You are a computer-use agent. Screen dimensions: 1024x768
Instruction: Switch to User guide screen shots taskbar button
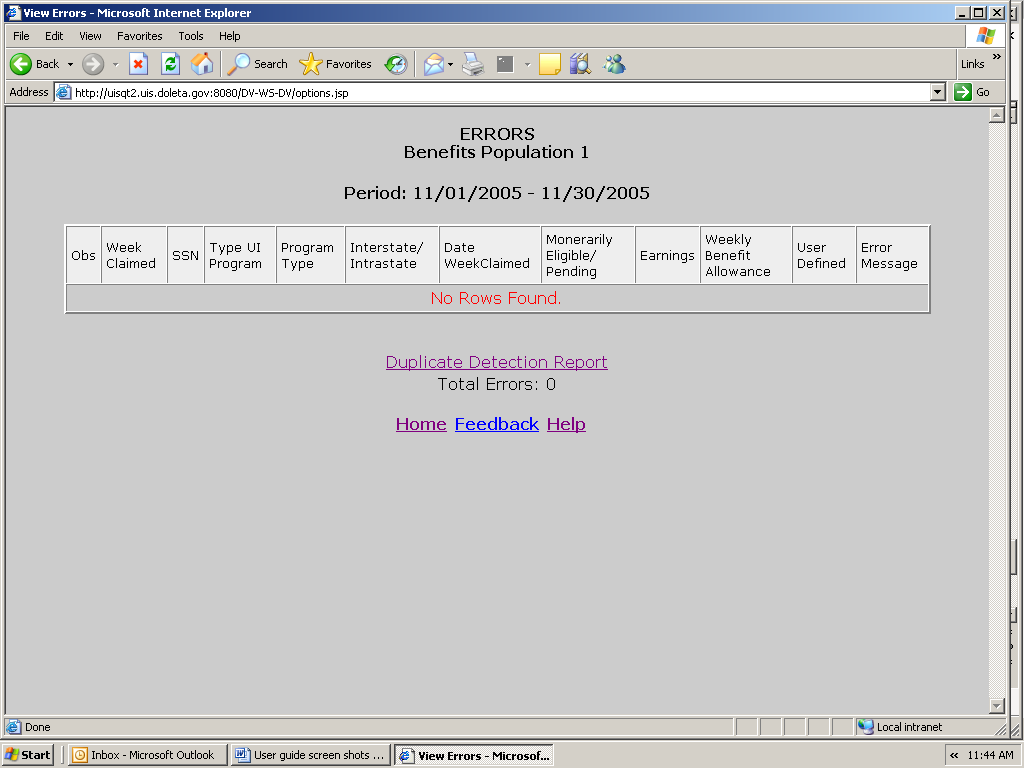tap(311, 755)
